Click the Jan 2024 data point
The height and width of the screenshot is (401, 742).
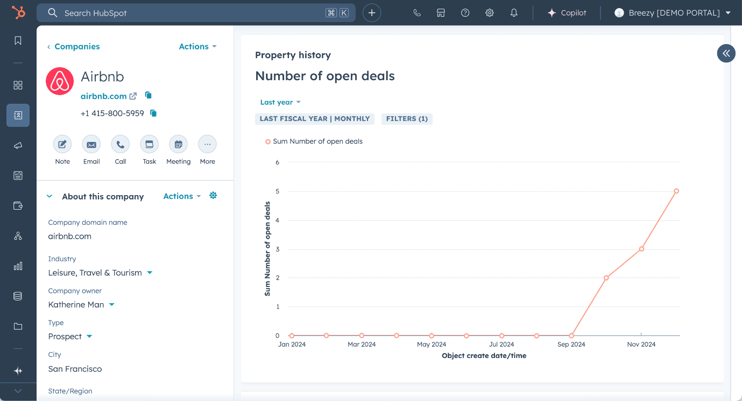[x=292, y=336]
